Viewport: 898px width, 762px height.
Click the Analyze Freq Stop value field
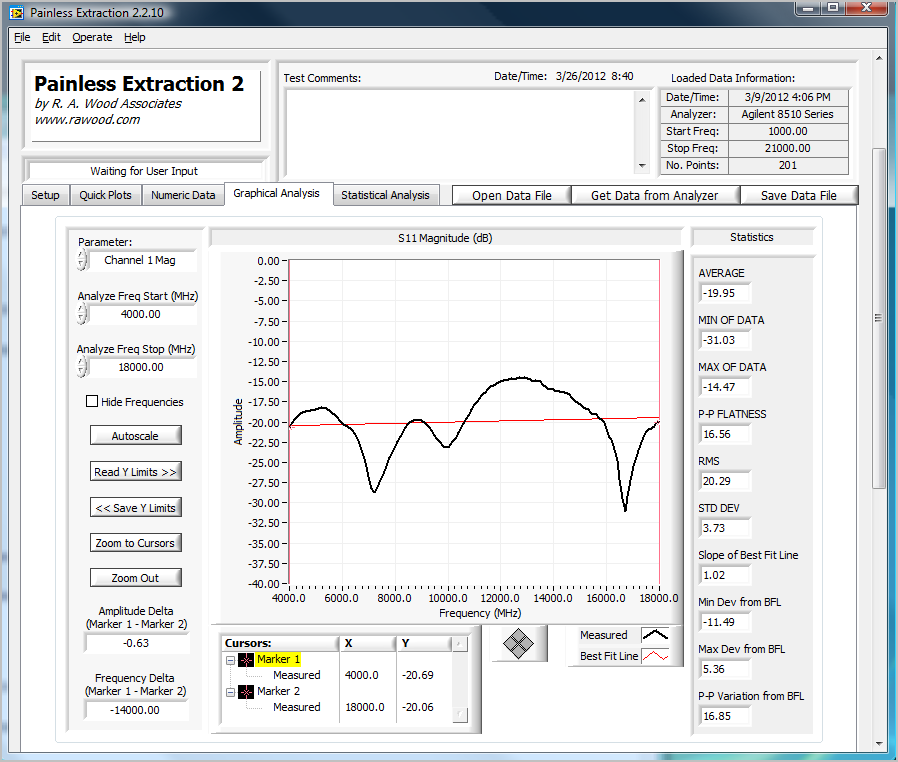point(143,368)
